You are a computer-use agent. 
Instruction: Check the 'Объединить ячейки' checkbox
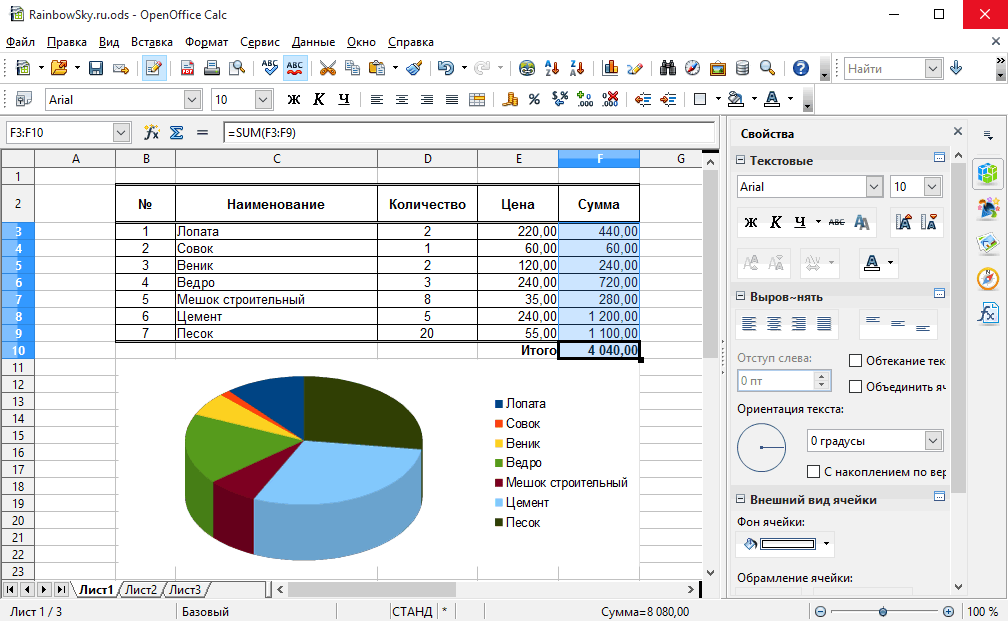(x=855, y=386)
